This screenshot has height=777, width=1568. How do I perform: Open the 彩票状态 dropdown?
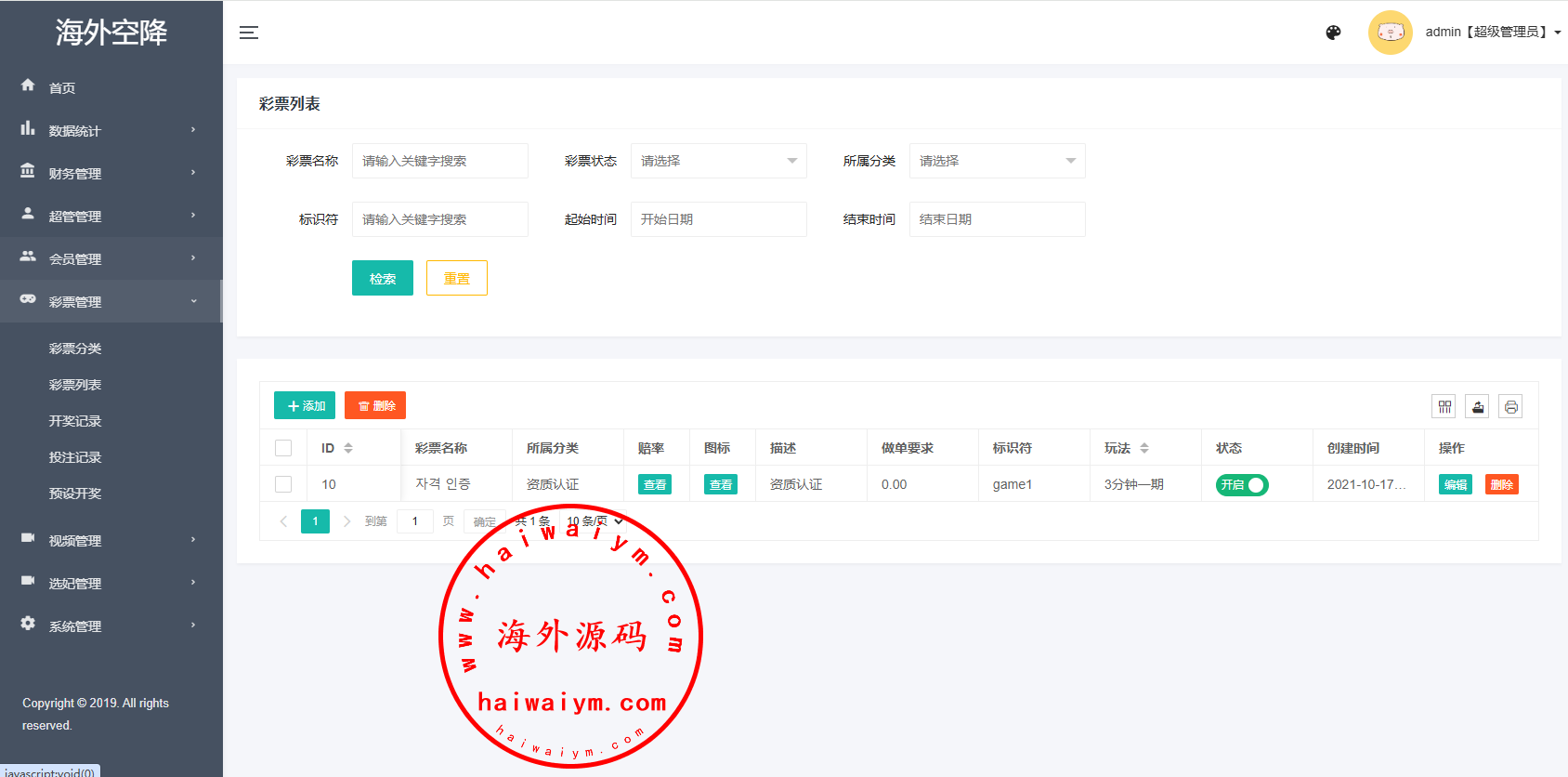tap(718, 161)
